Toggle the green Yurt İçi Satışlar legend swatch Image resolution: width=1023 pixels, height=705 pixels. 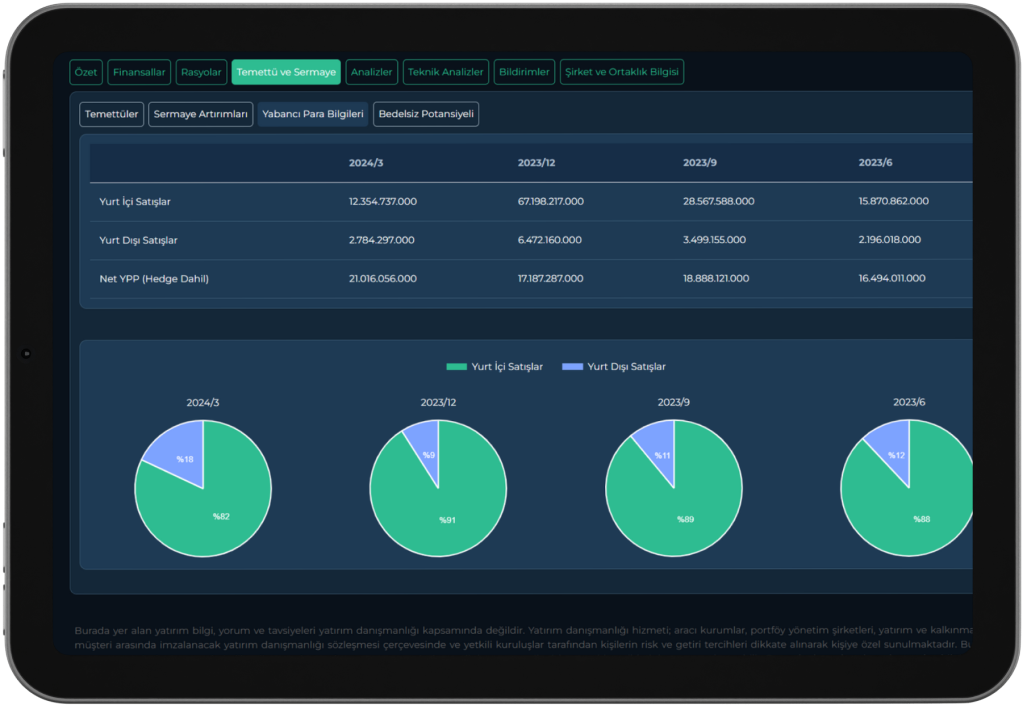coord(456,367)
